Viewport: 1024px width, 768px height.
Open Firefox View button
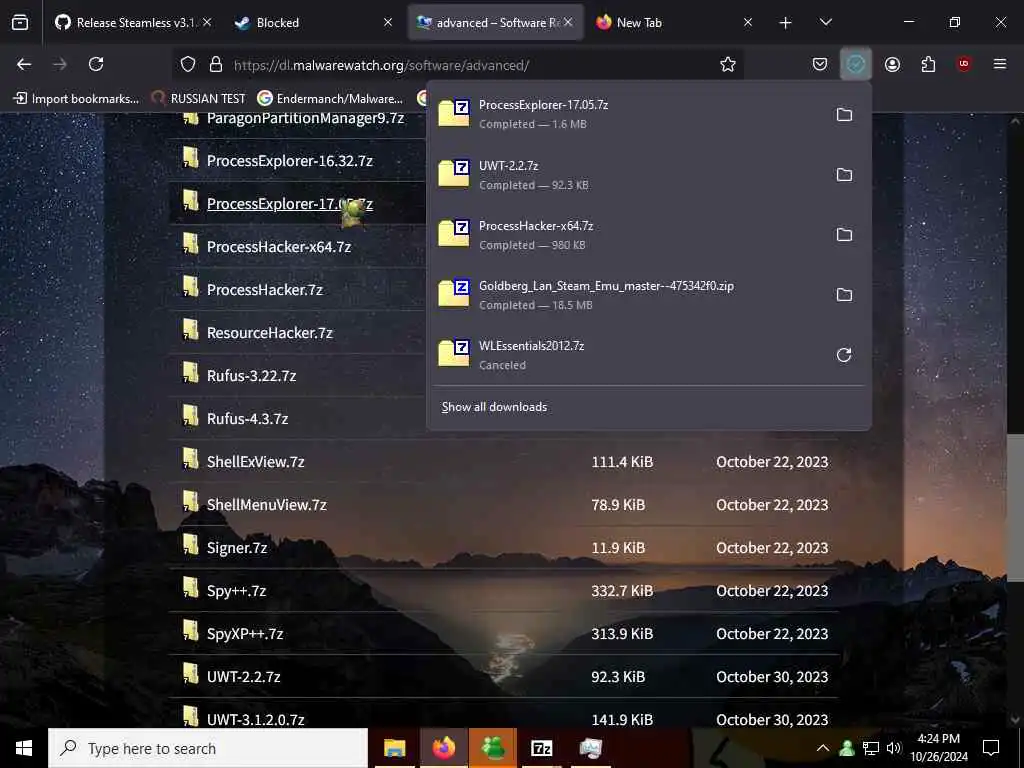pyautogui.click(x=20, y=22)
